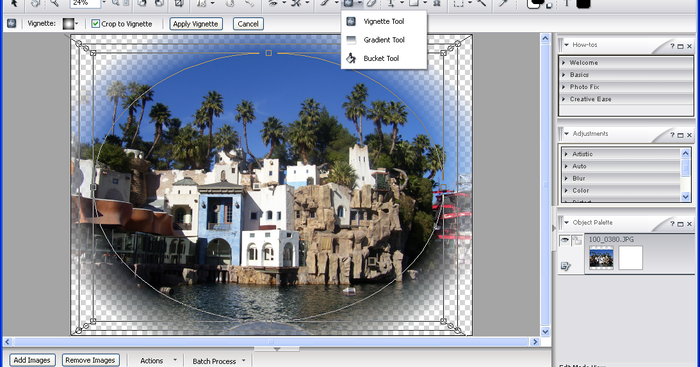Click the Remove Images button

pyautogui.click(x=90, y=360)
